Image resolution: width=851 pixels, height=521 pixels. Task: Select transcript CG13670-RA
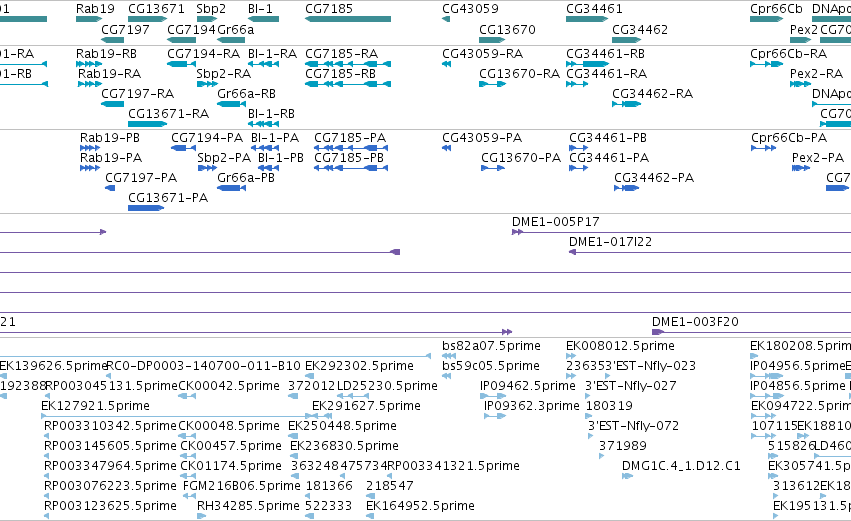(x=492, y=84)
